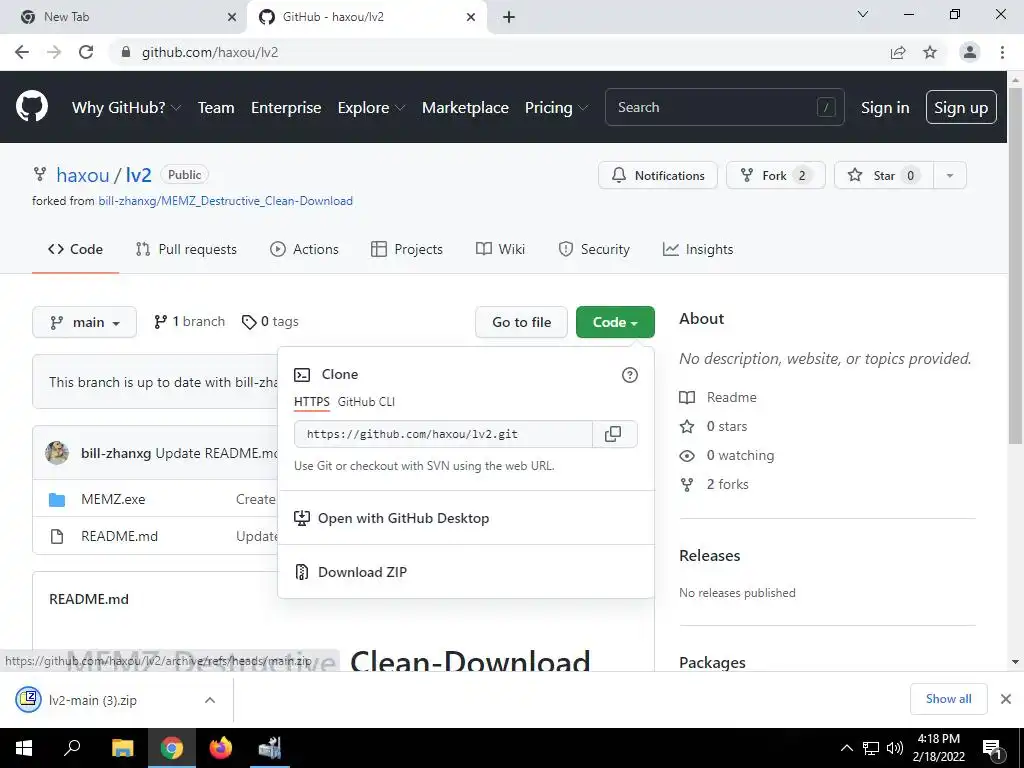1024x768 pixels.
Task: Expand the Why GitHub? menu
Action: pyautogui.click(x=126, y=107)
